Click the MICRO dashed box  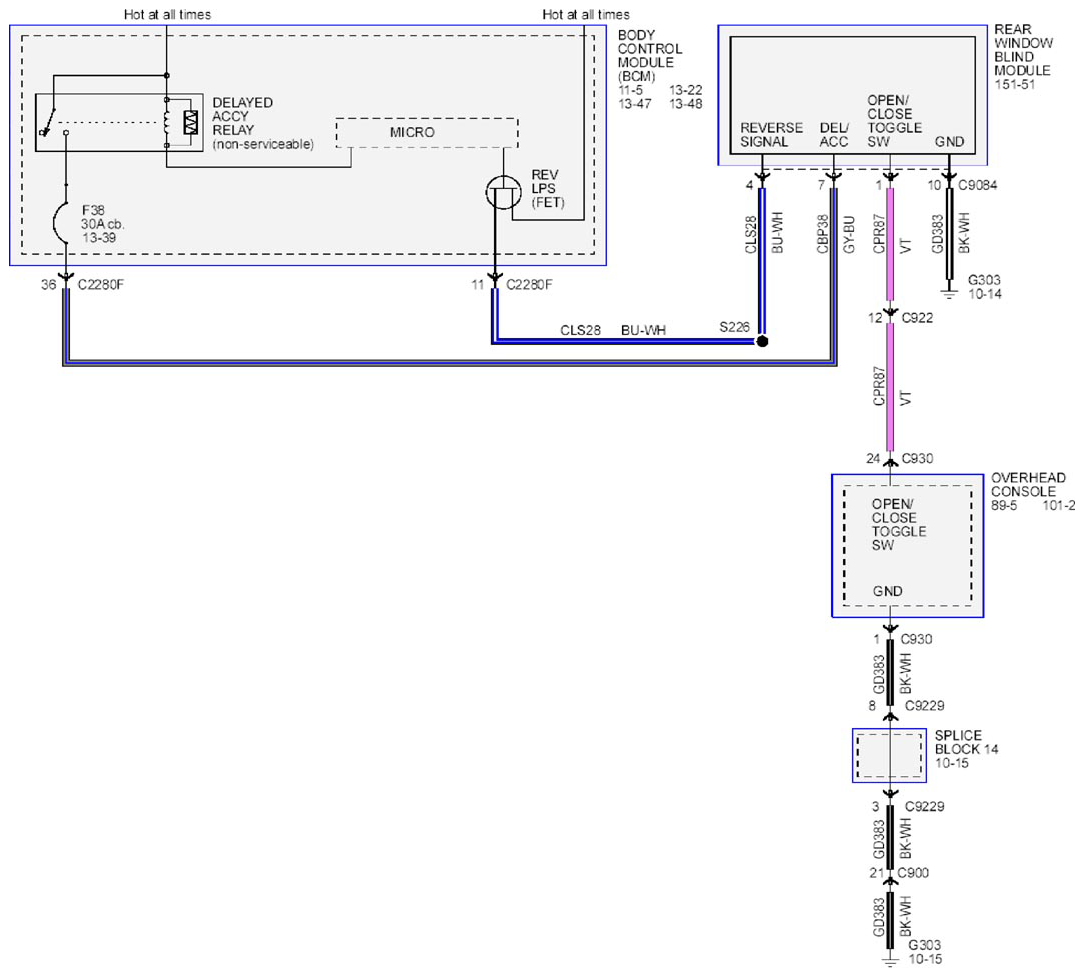427,133
